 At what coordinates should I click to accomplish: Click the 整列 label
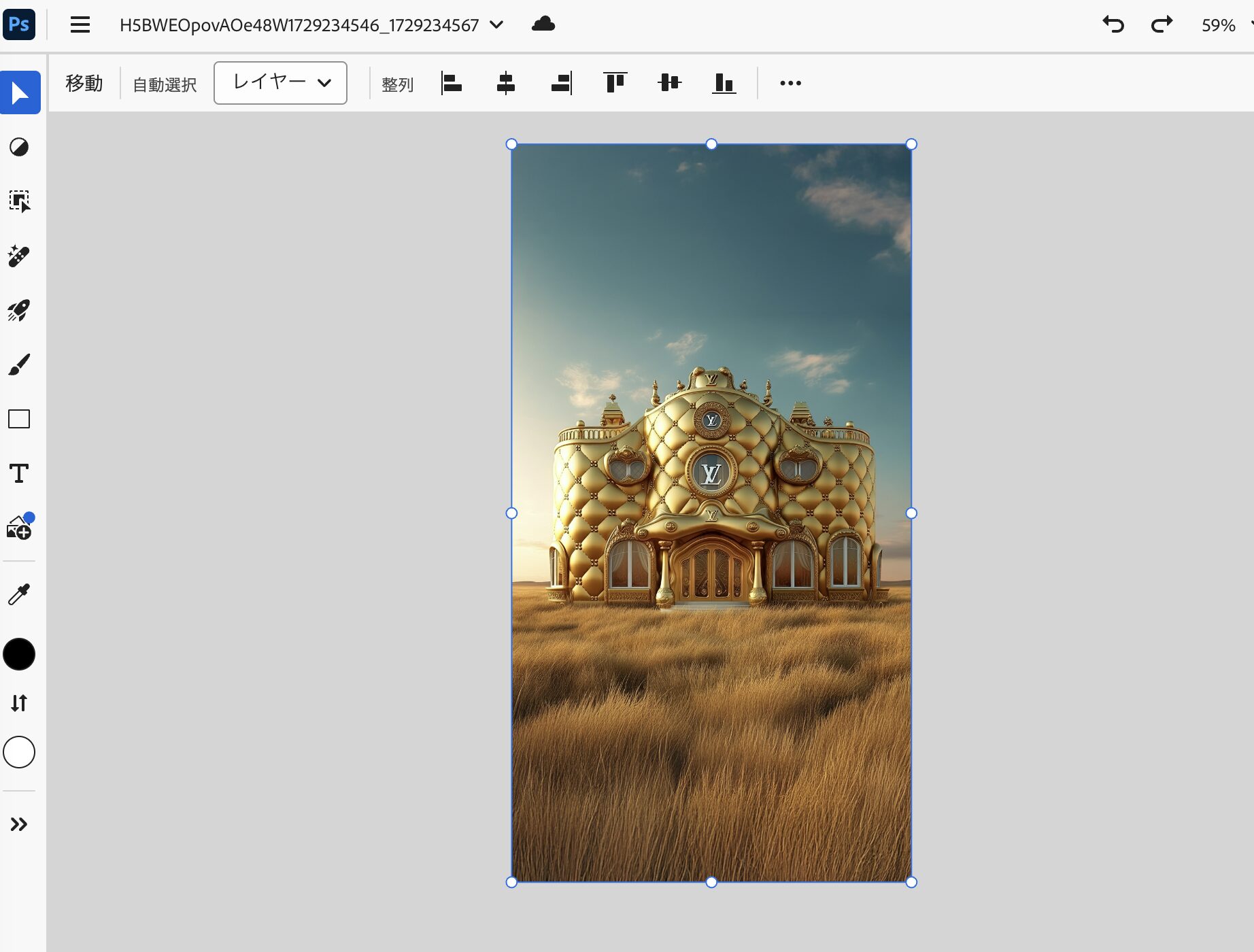398,84
